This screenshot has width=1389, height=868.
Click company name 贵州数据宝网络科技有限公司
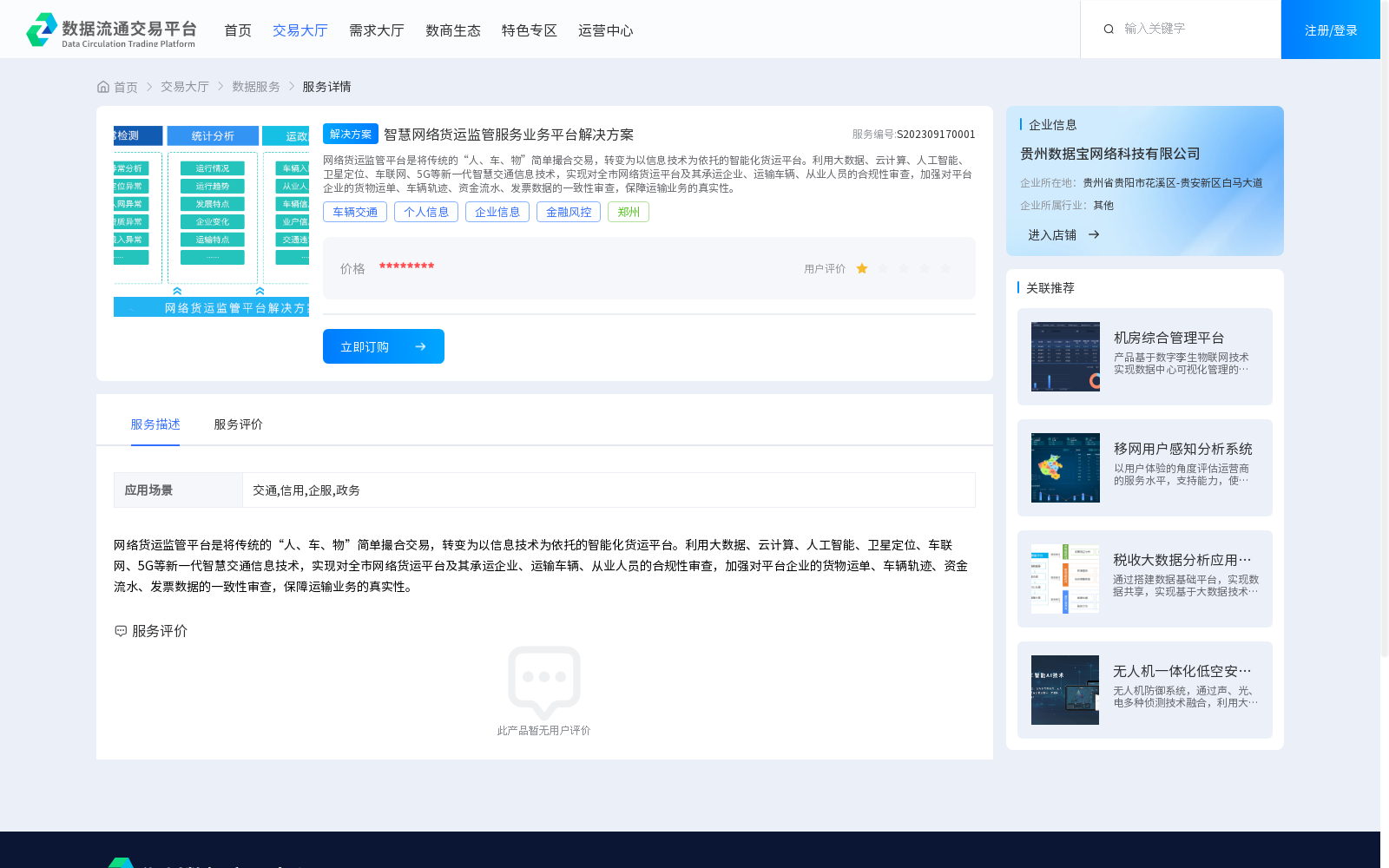[x=1110, y=154]
